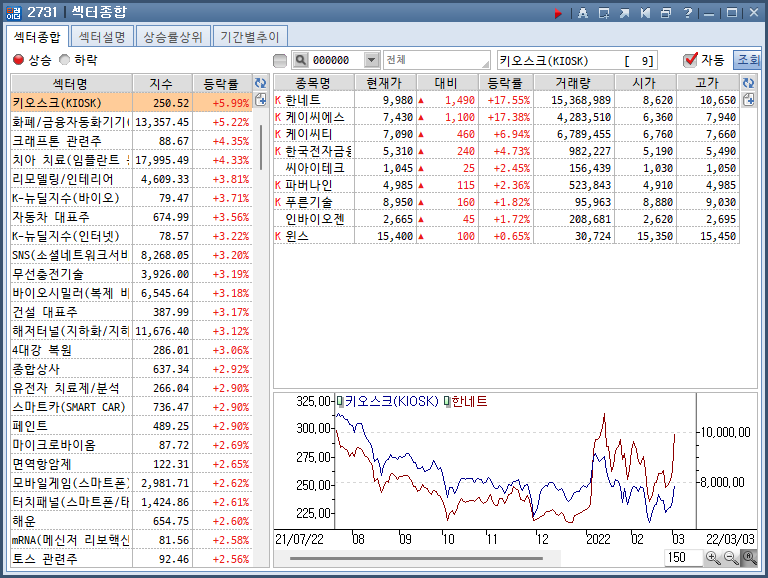Click the cascade windows icon in title bar

666,13
